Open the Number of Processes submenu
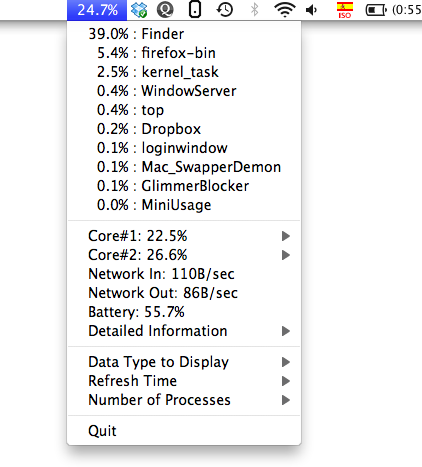422x467 pixels. pyautogui.click(x=184, y=400)
